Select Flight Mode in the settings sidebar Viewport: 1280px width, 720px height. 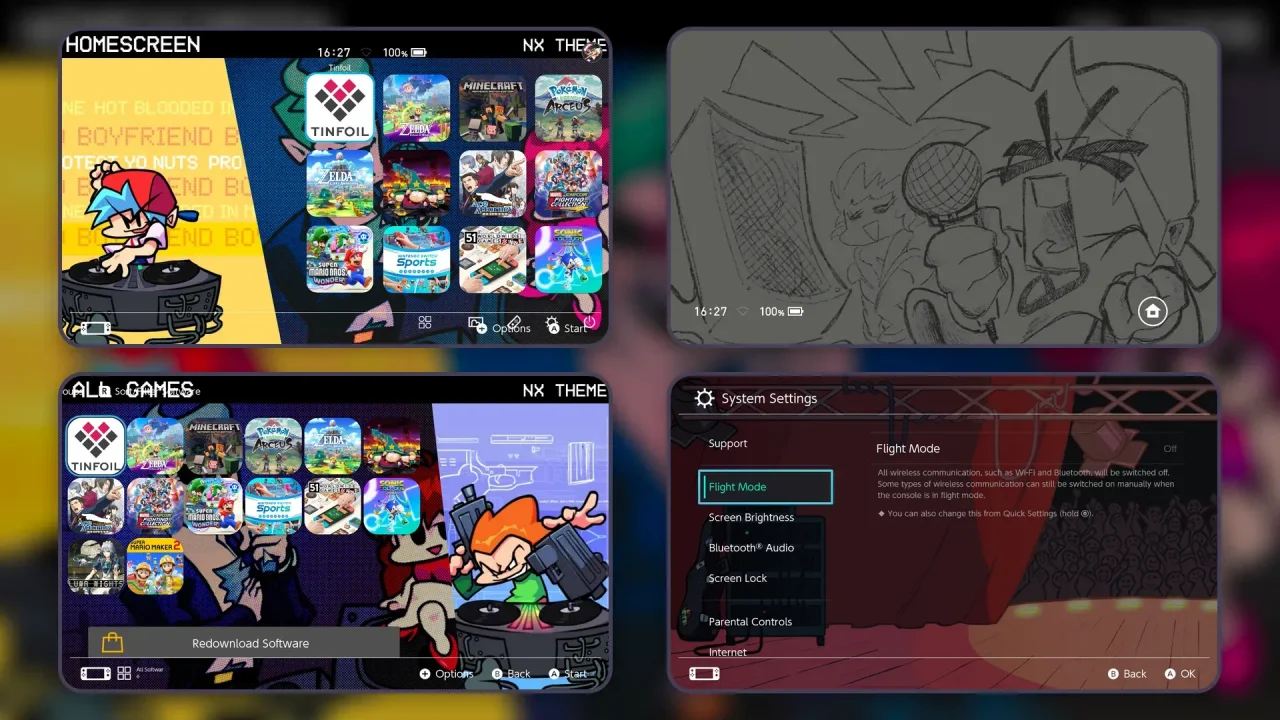click(765, 487)
